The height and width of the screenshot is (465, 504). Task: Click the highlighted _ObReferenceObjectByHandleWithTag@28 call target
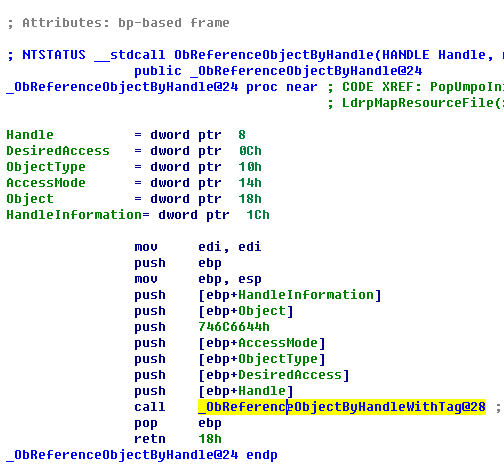pyautogui.click(x=342, y=407)
